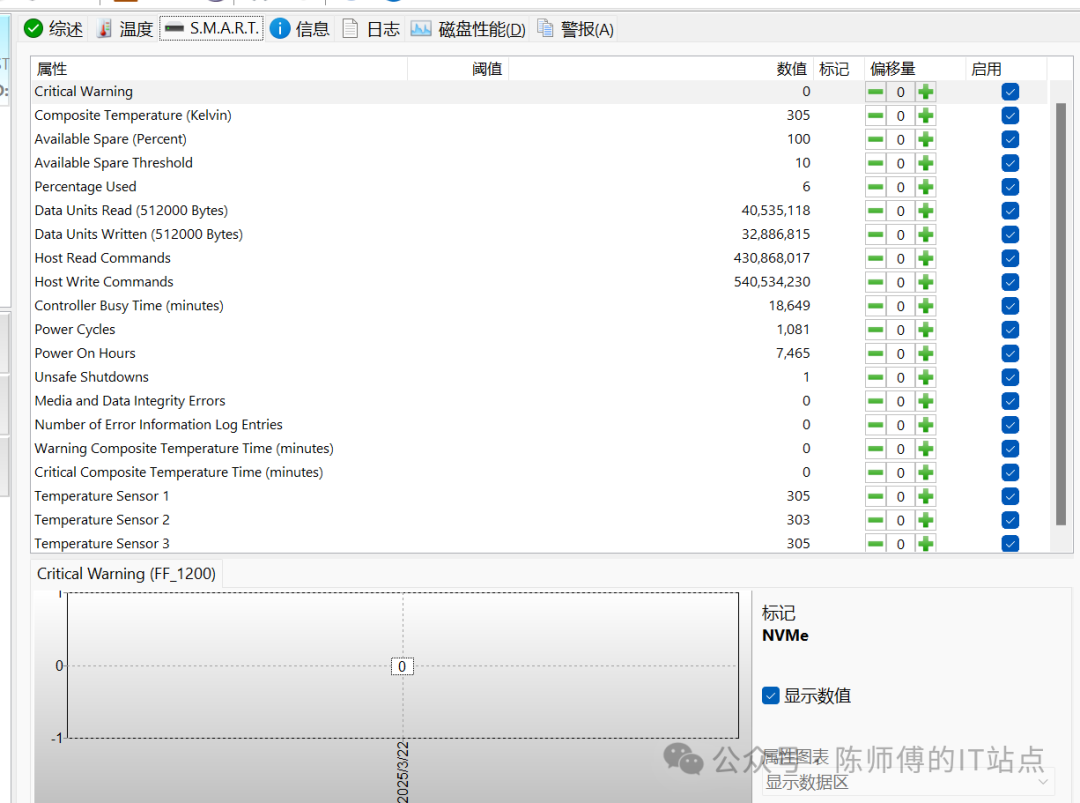Increase offset for Percentage Used row
The height and width of the screenshot is (803, 1080).
pyautogui.click(x=926, y=187)
